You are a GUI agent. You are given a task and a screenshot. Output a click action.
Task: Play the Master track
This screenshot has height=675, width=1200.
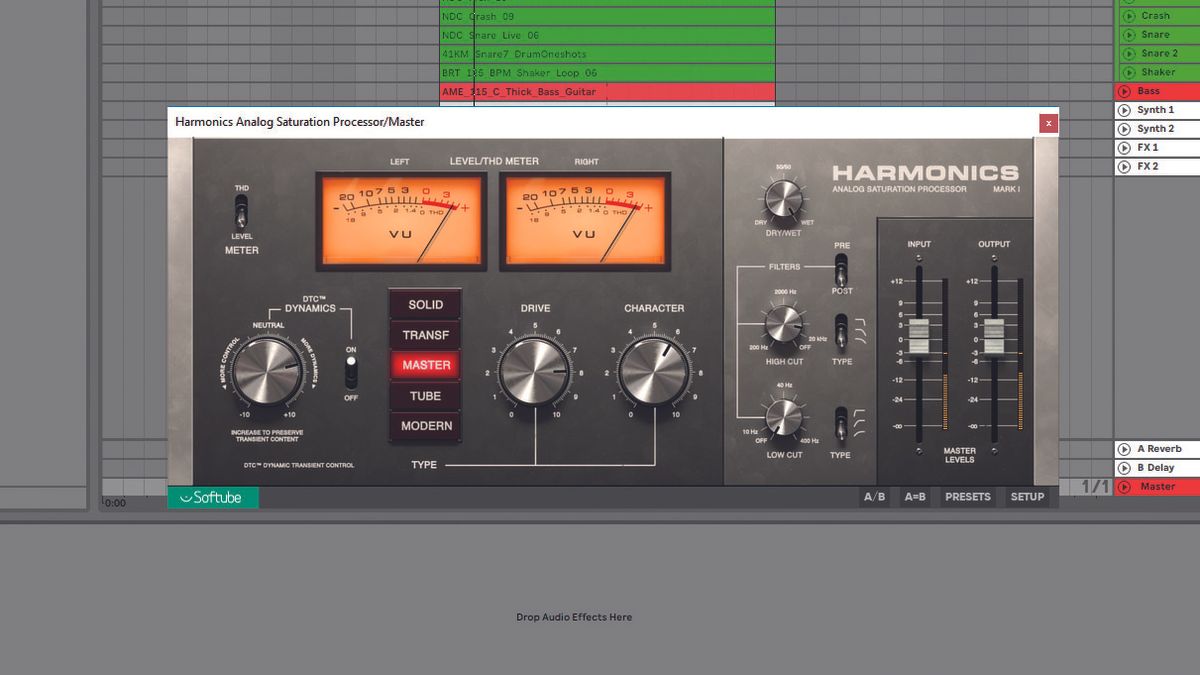(1124, 487)
